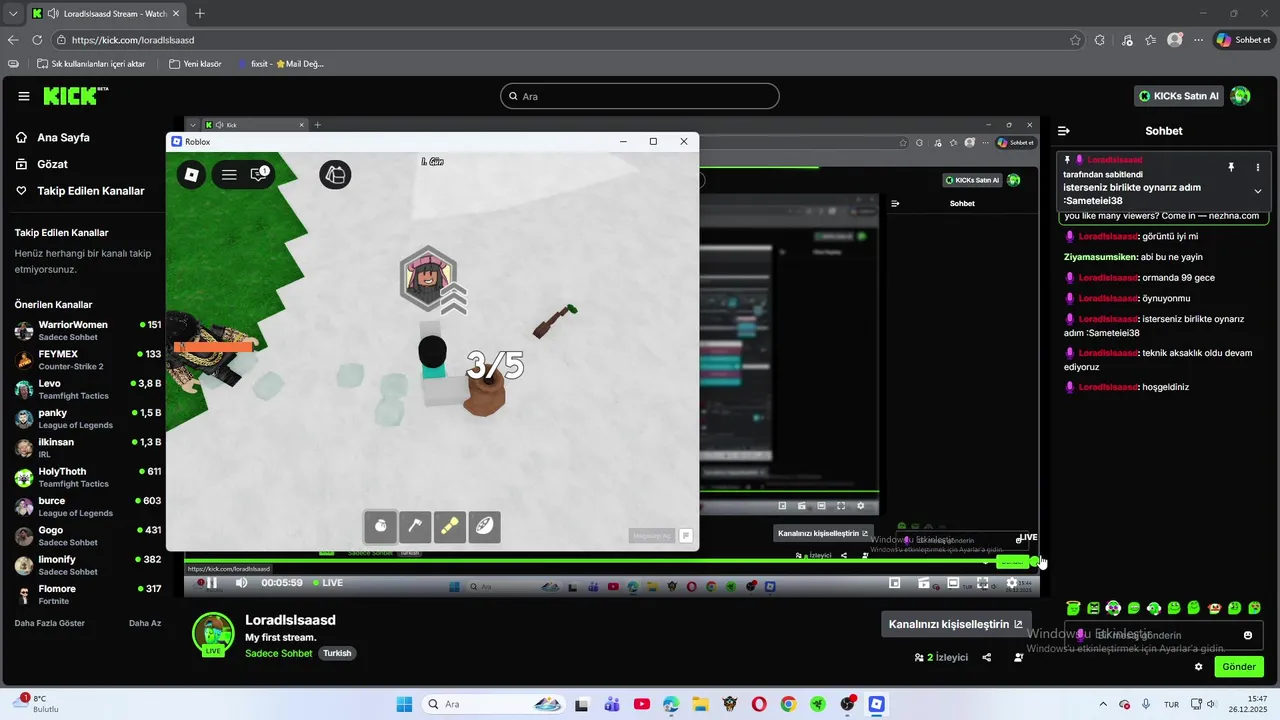This screenshot has height=720, width=1280.
Task: Open the Edge profile icon
Action: 1175,40
